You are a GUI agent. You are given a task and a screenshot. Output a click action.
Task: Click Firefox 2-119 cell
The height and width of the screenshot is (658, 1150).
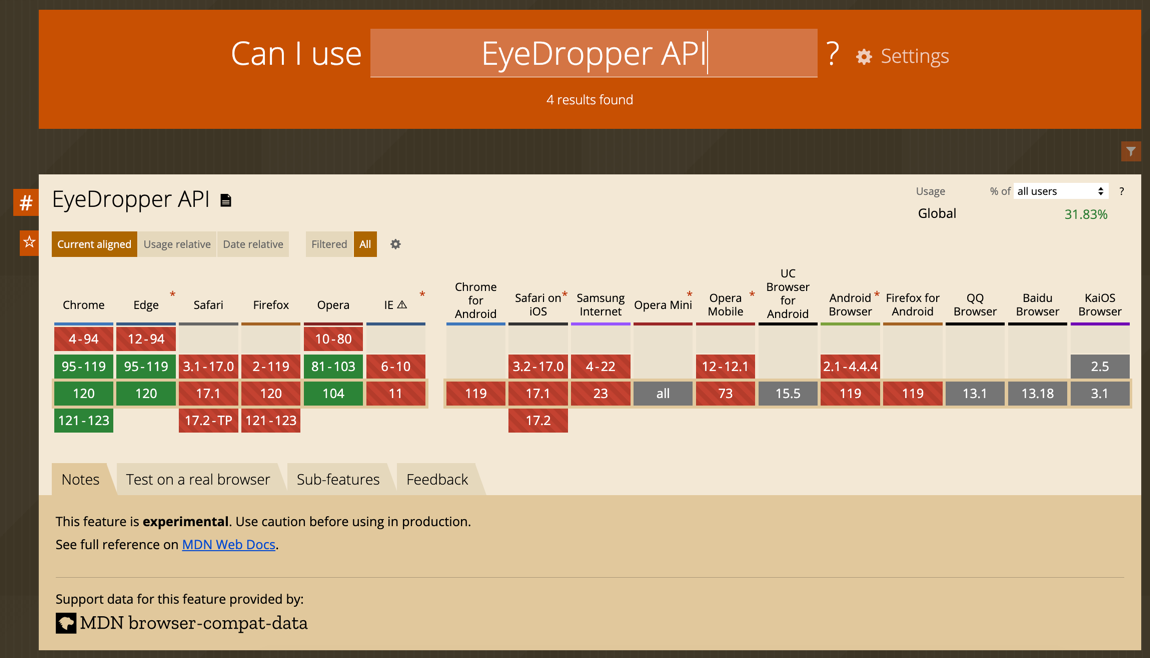tap(271, 366)
